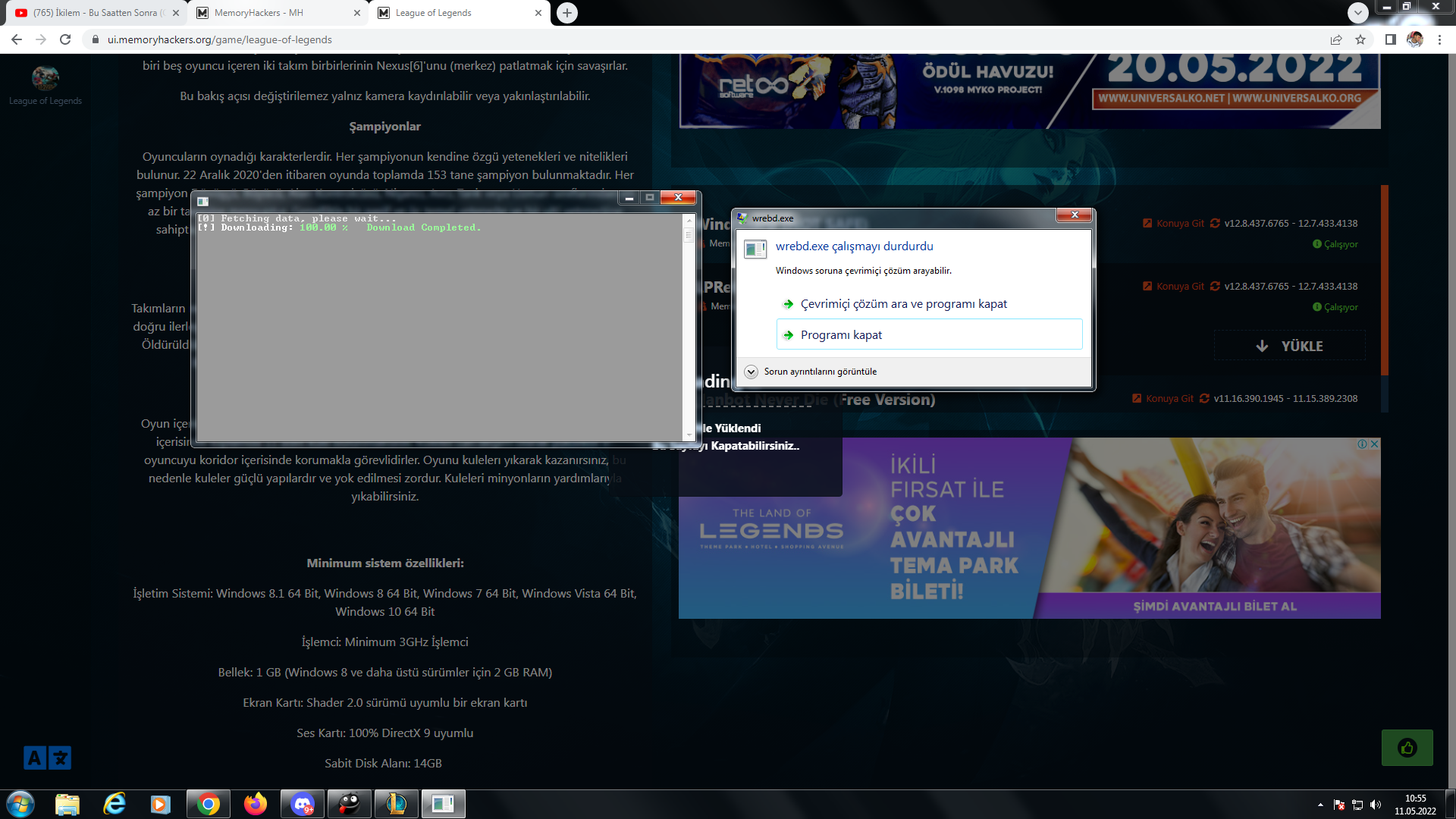
Task: Click the console scrollbar down arrow
Action: tap(689, 435)
